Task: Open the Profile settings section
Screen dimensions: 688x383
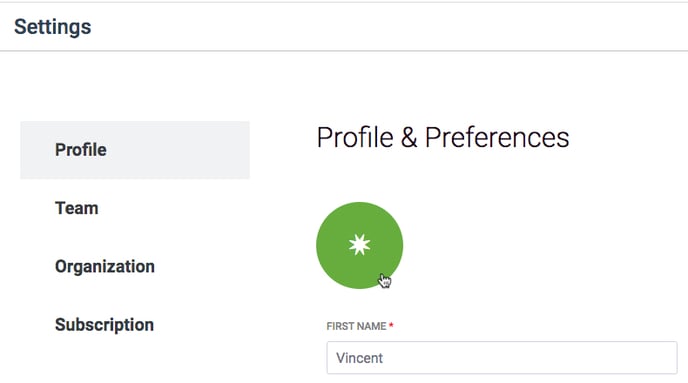Action: click(x=81, y=150)
